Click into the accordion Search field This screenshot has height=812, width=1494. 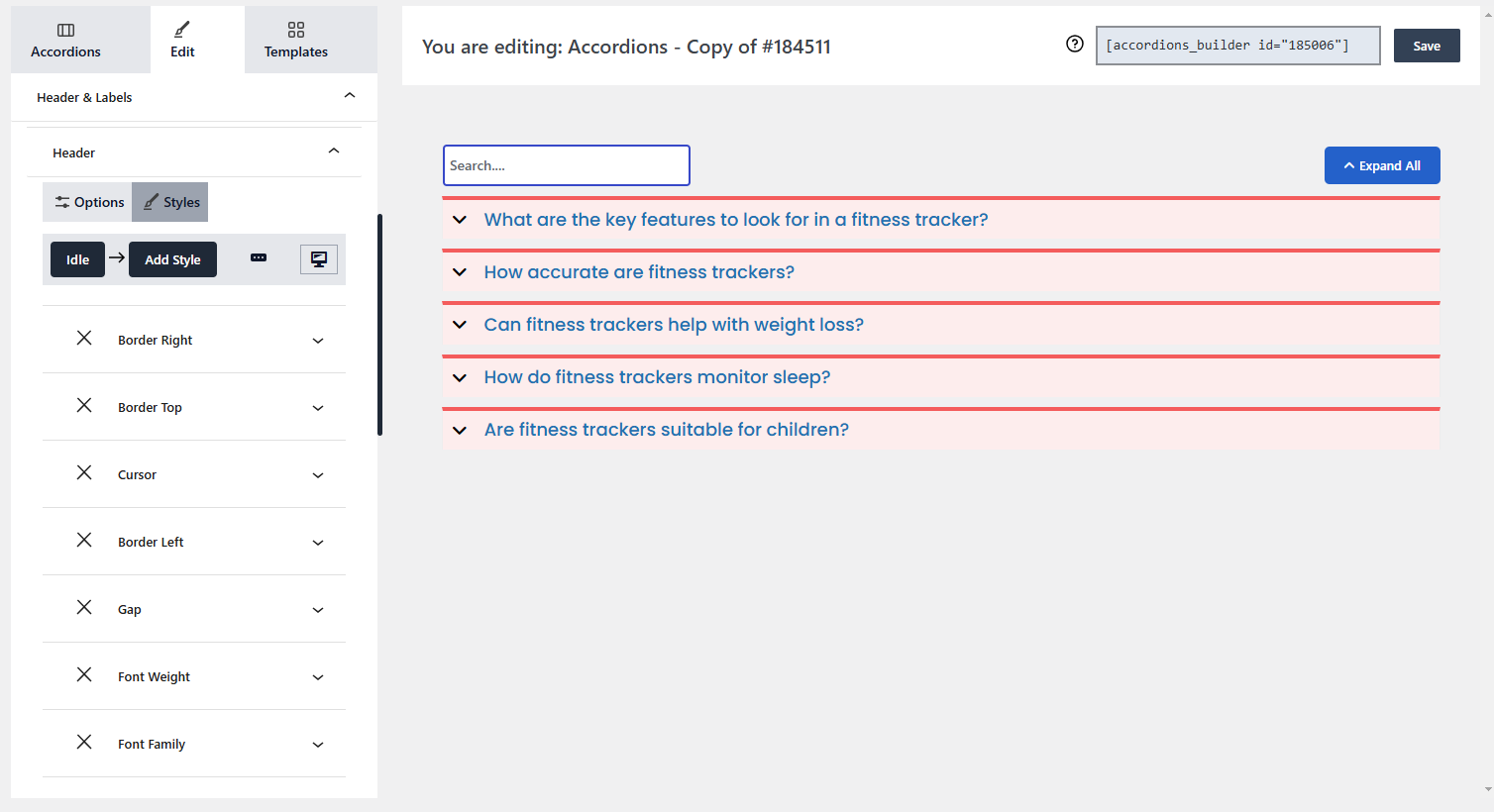(x=567, y=165)
